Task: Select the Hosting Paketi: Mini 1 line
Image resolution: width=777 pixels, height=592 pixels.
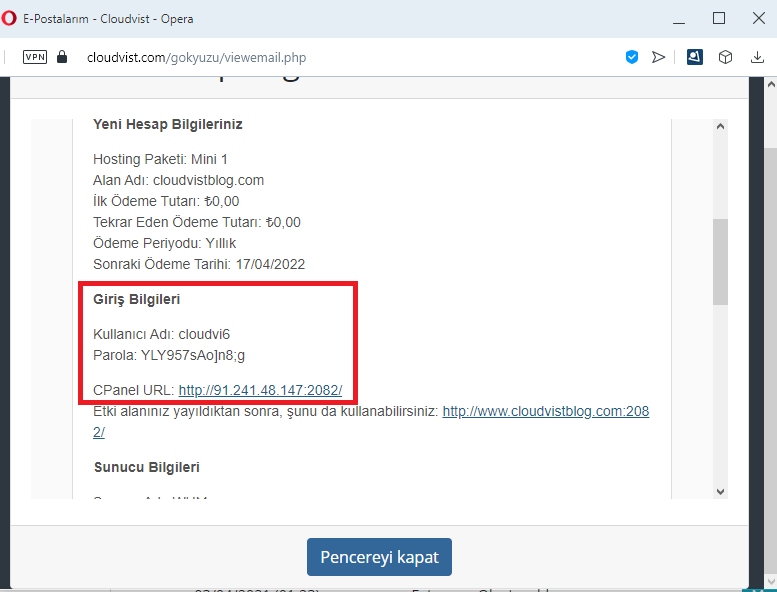Action: [160, 160]
